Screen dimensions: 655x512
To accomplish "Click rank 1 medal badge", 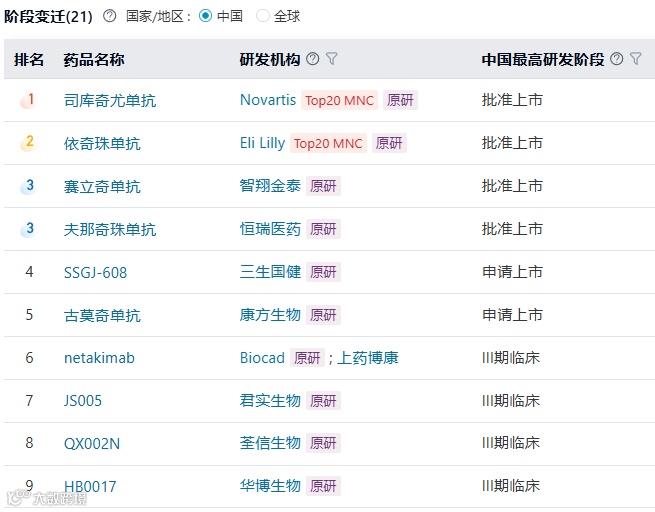I will tap(28, 100).
